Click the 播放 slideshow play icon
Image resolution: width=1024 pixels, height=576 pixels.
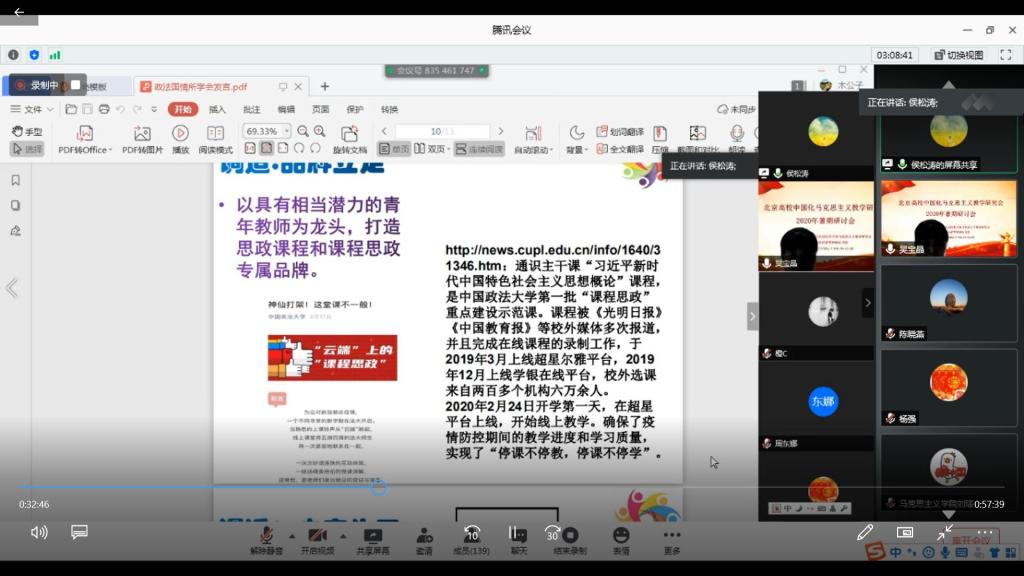(180, 133)
